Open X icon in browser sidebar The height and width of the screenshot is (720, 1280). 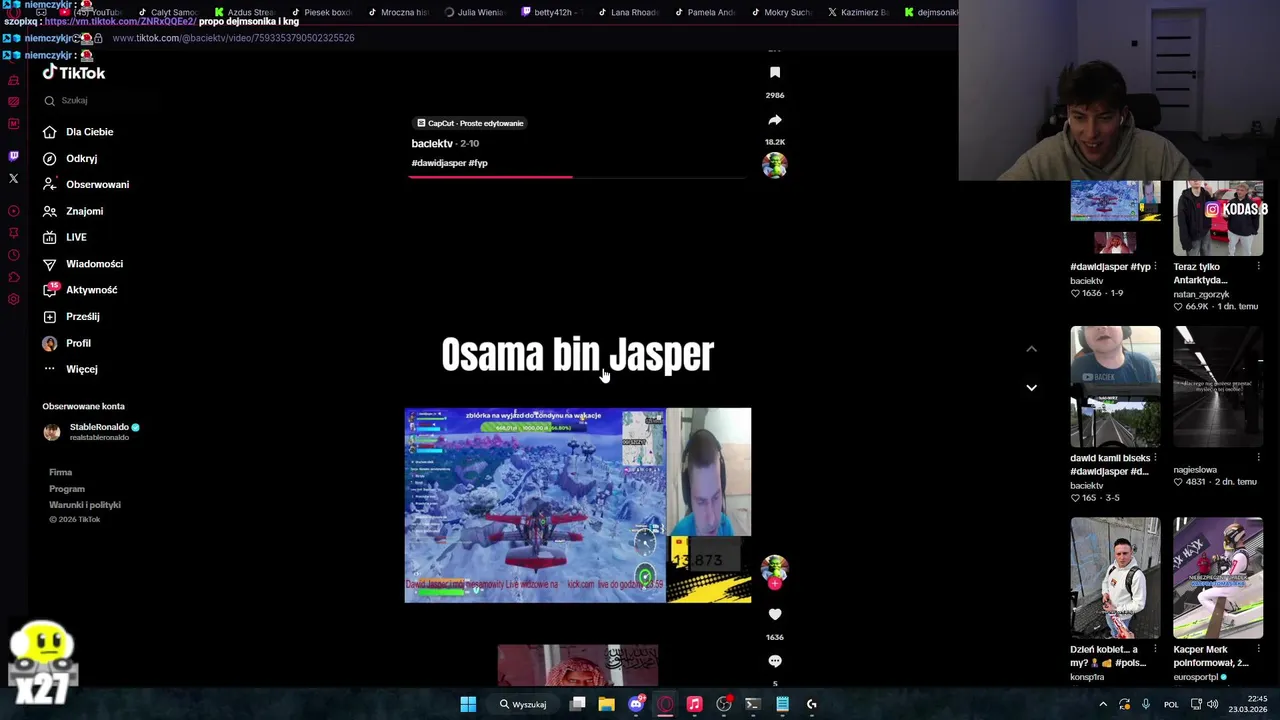13,178
